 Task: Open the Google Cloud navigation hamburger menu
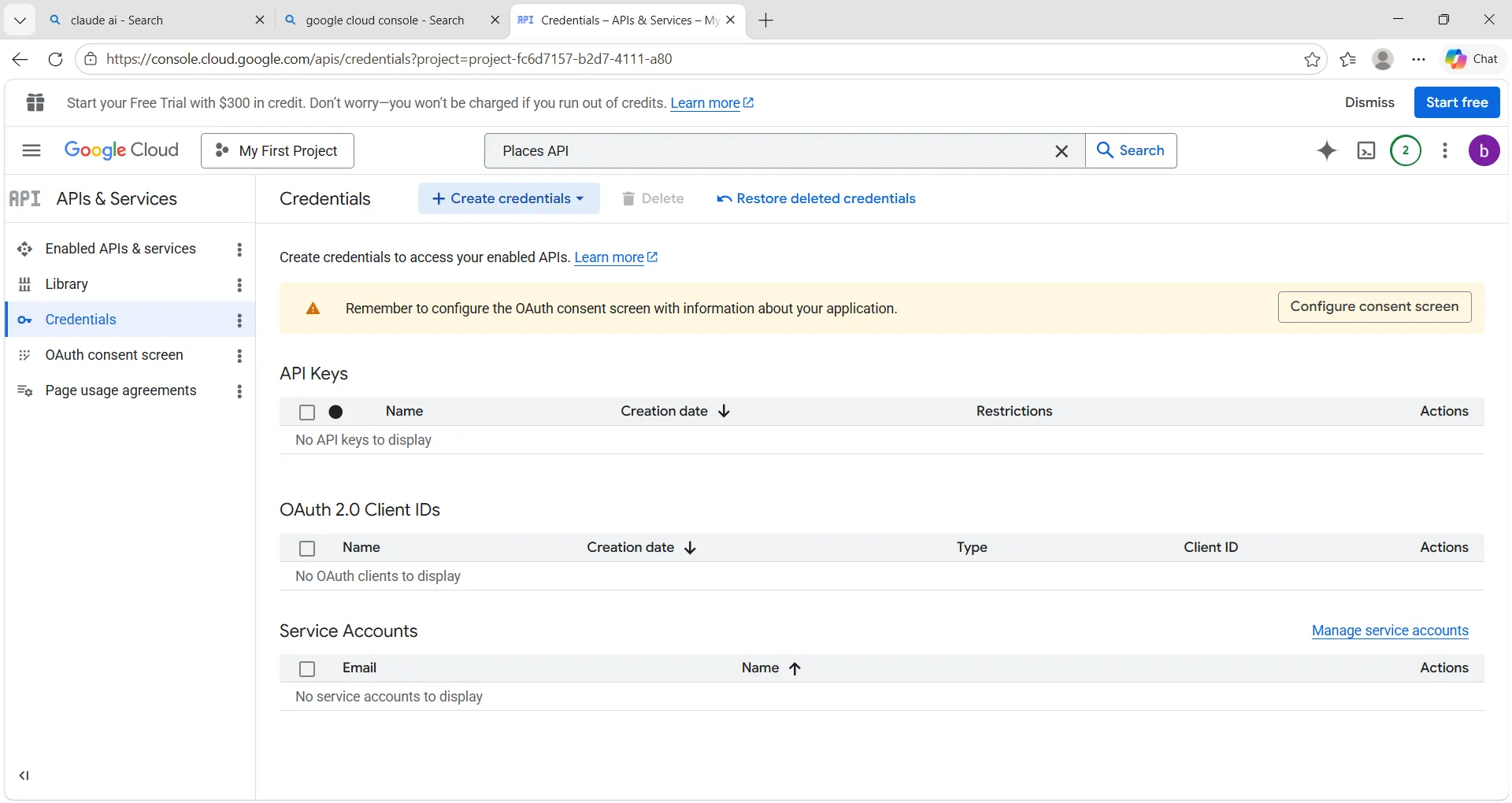31,150
